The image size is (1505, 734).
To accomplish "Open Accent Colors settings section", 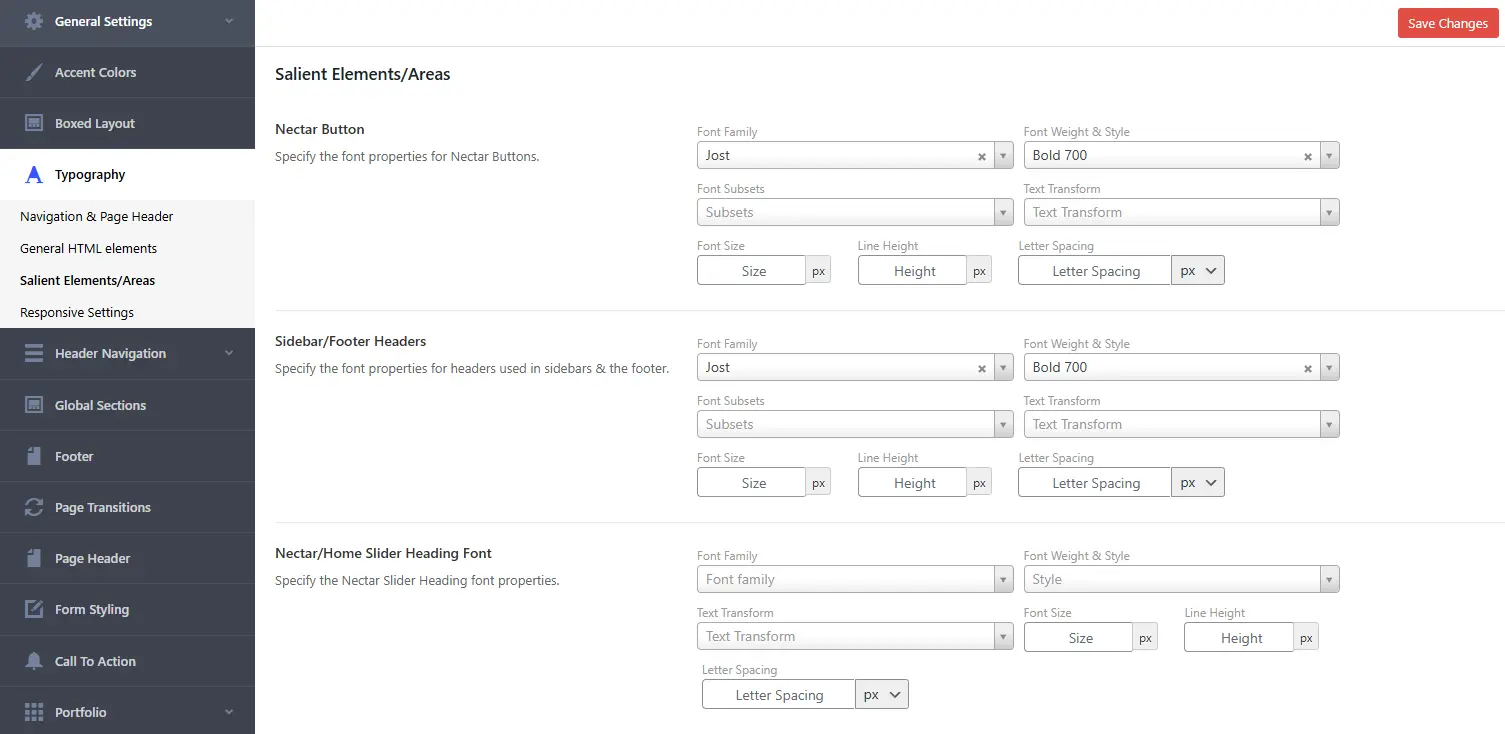I will (127, 72).
